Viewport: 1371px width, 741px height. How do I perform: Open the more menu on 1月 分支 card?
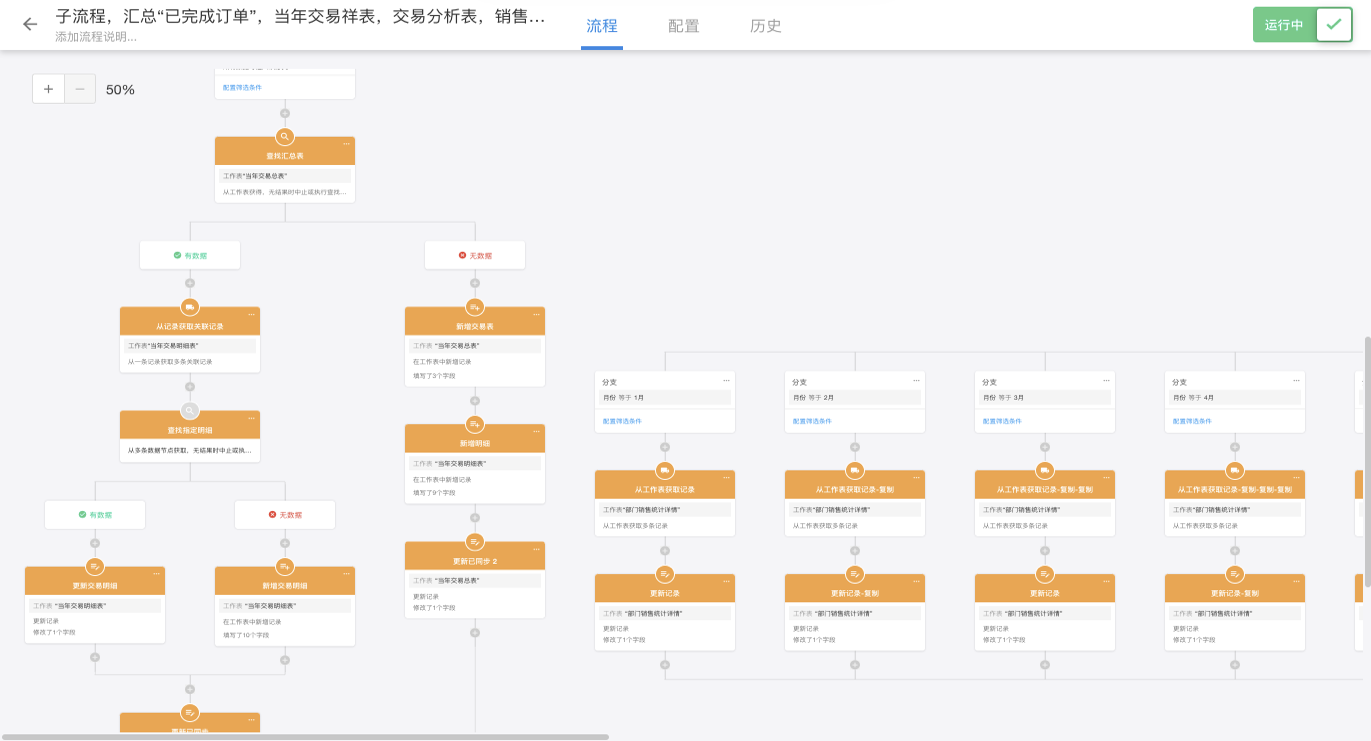pyautogui.click(x=726, y=380)
